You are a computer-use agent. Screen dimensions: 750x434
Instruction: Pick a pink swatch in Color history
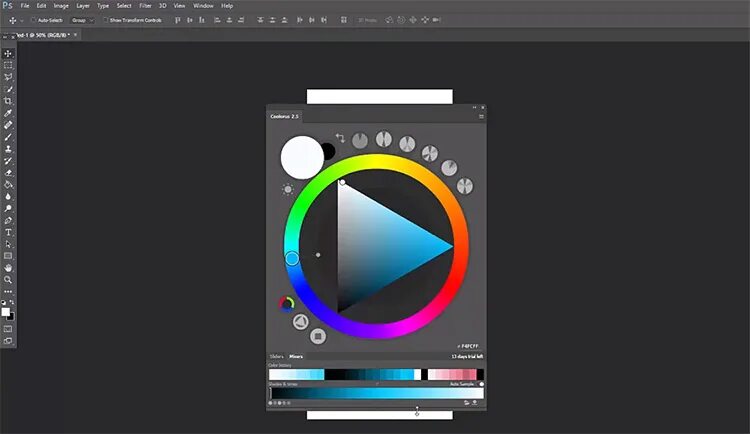click(452, 374)
